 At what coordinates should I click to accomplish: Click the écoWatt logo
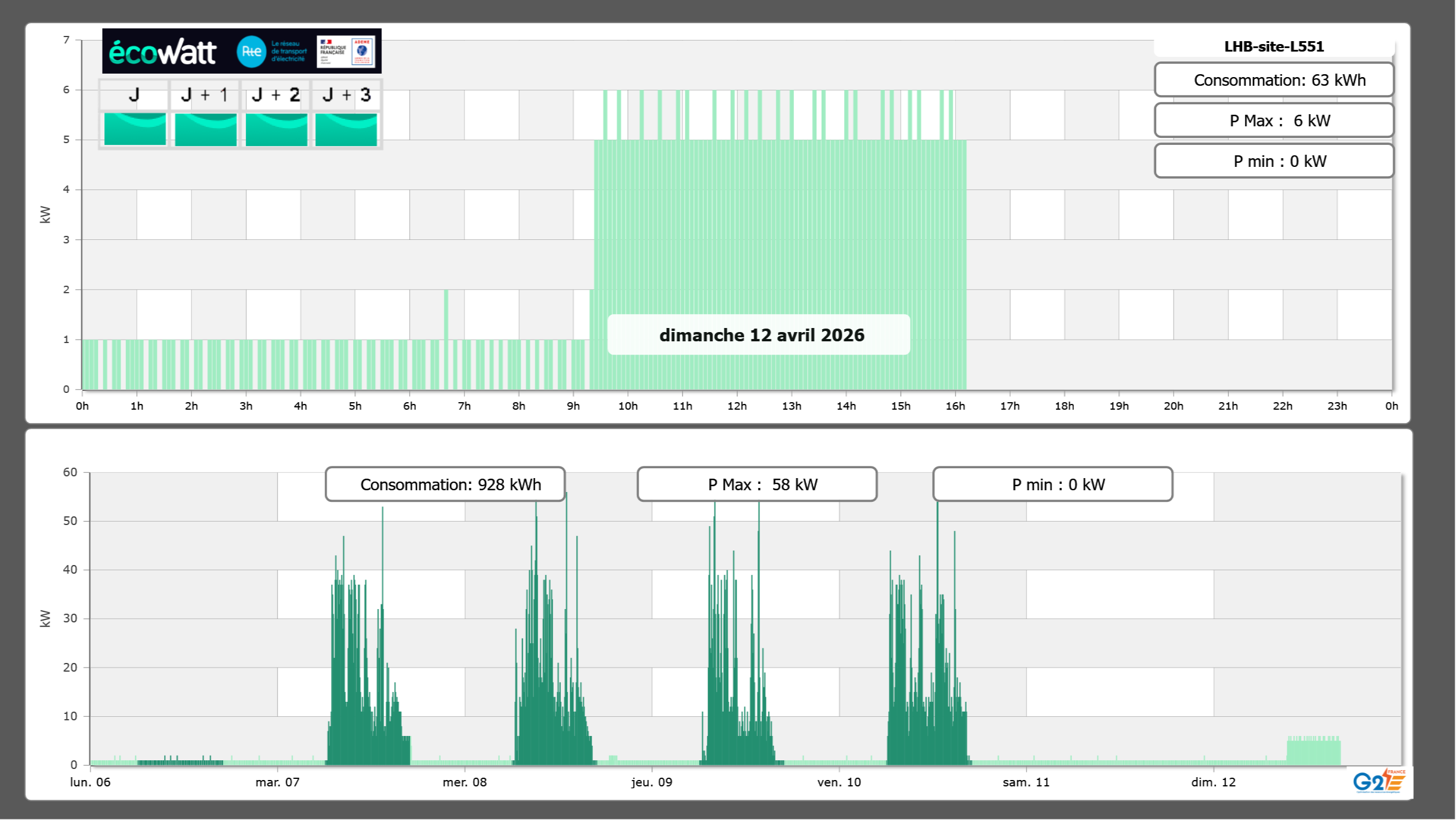[162, 52]
